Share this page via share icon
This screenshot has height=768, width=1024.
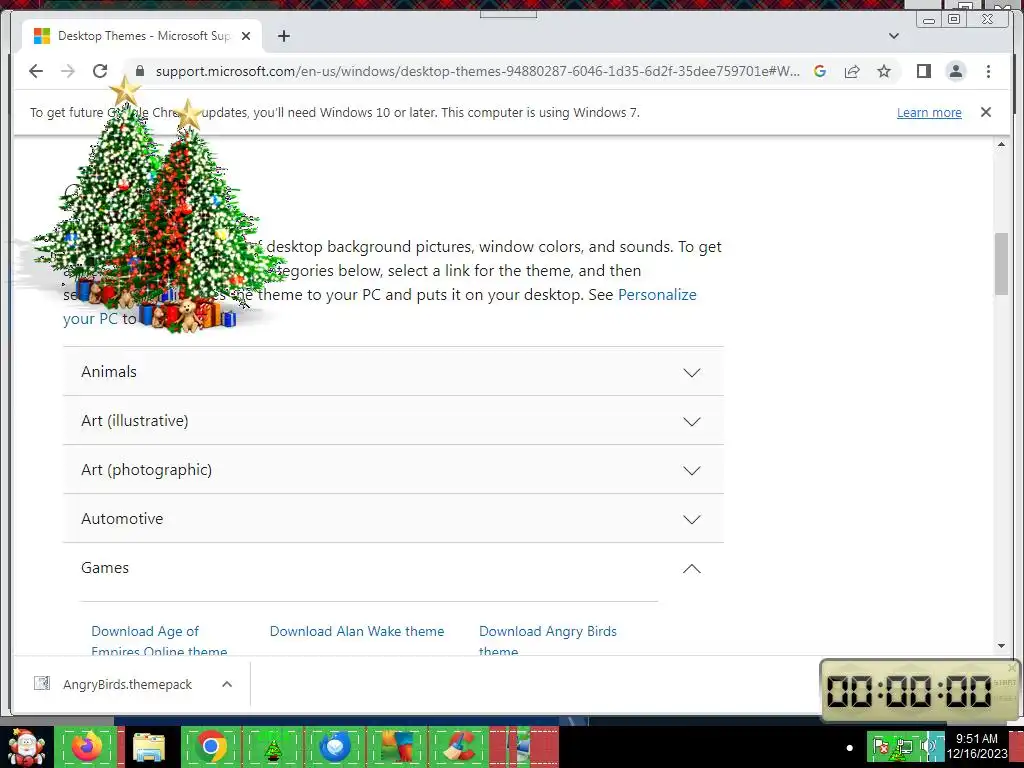coord(852,71)
